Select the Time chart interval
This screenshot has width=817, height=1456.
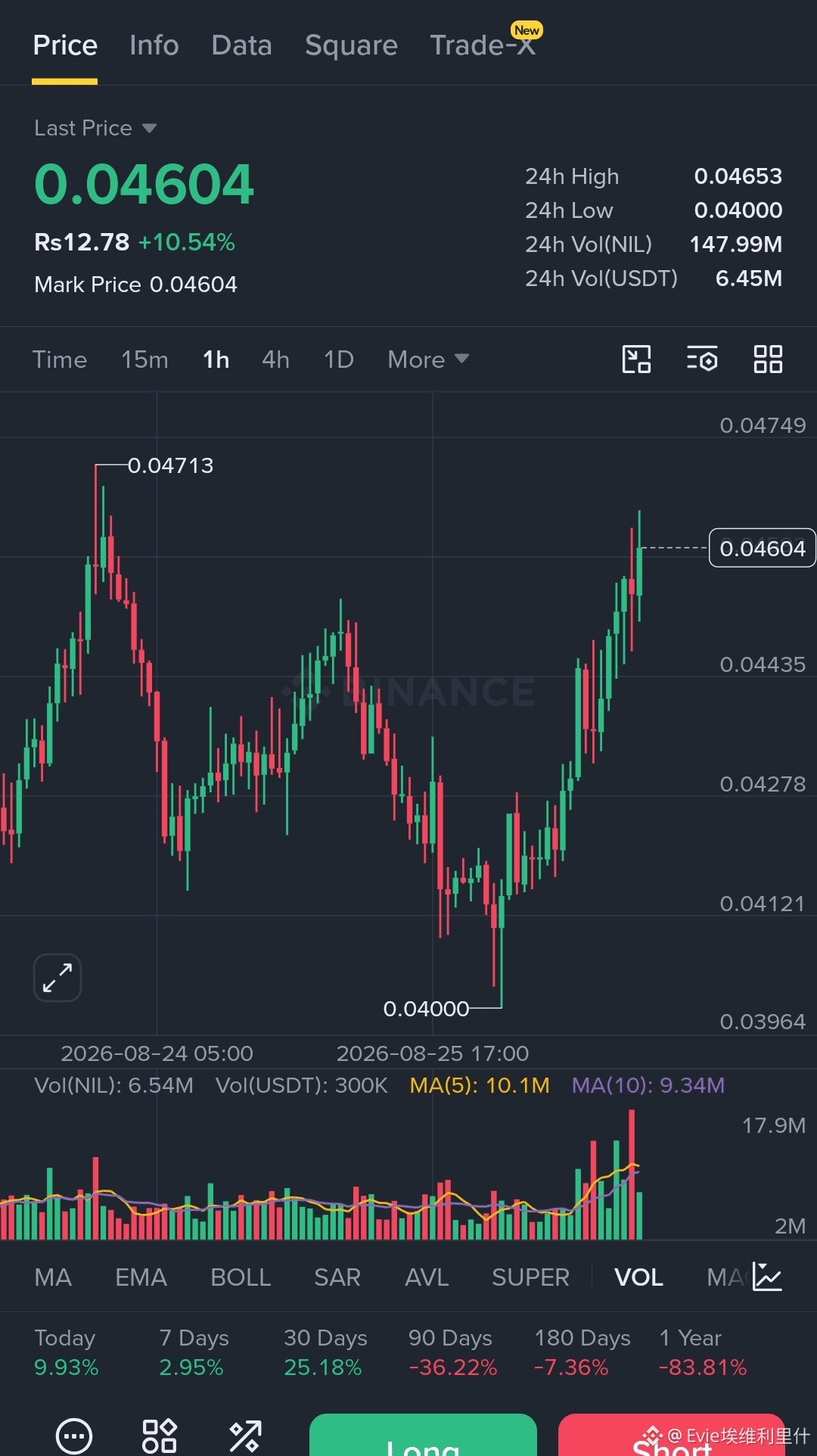[x=60, y=359]
